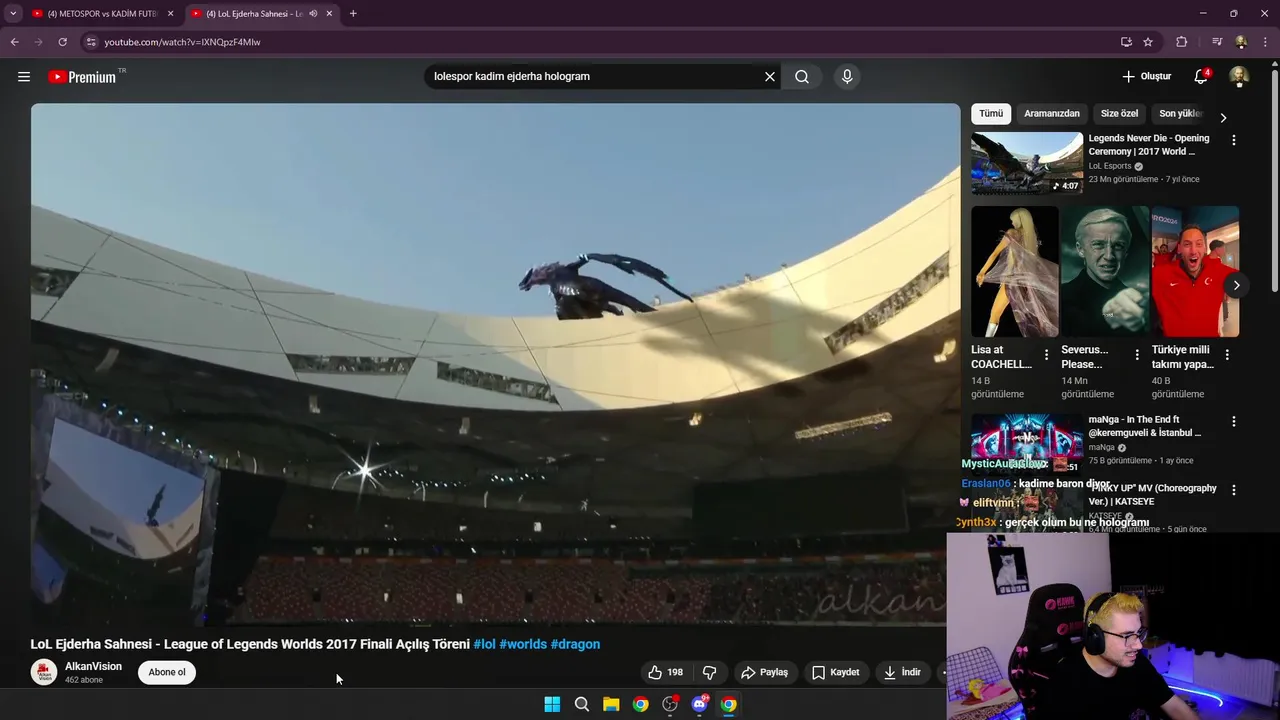Screen dimensions: 1280x720
Task: Open options for Severus Please short
Action: (1136, 355)
